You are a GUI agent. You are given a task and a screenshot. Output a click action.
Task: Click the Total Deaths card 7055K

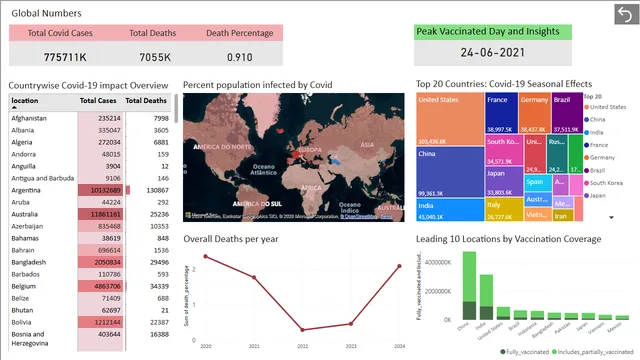point(155,57)
